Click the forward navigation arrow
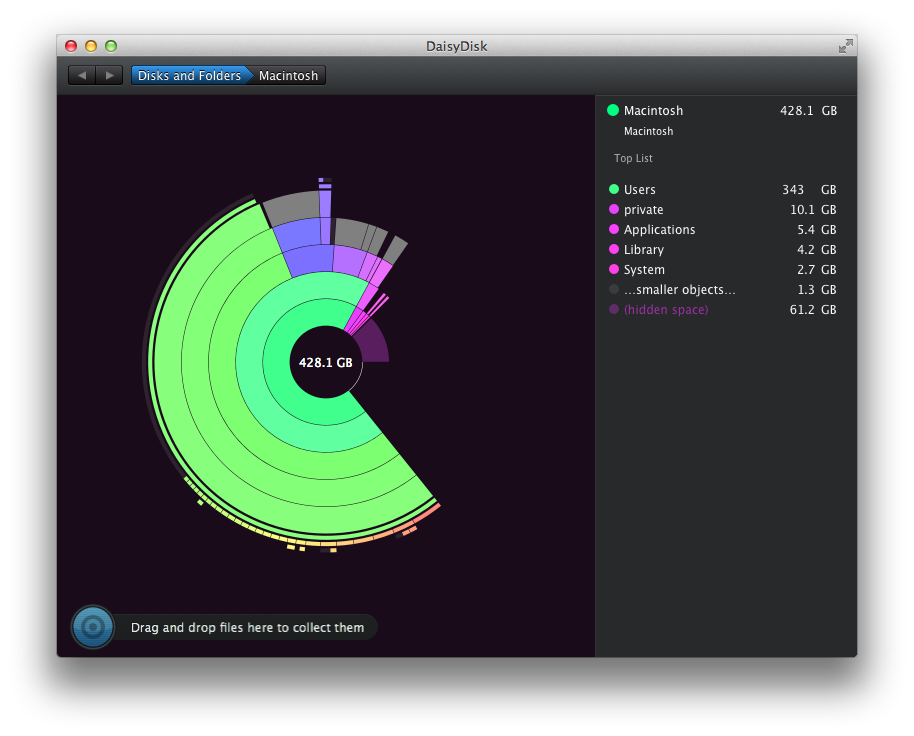Image resolution: width=914 pixels, height=736 pixels. click(109, 76)
